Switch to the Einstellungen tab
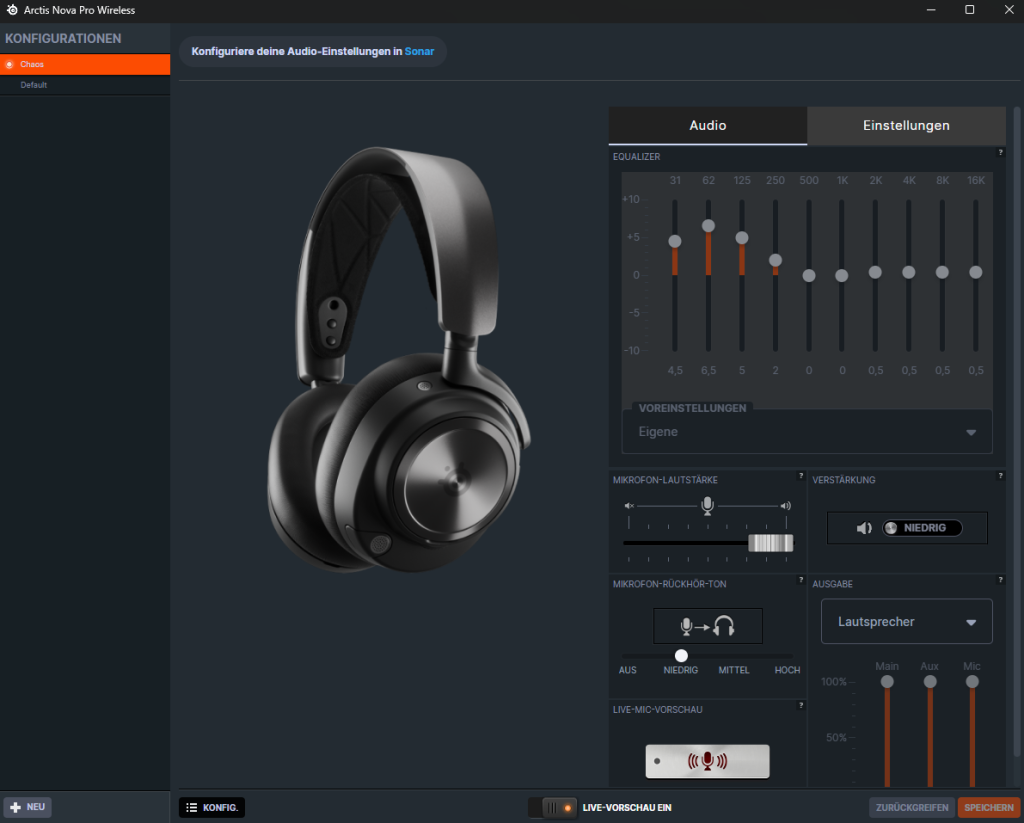 [906, 126]
